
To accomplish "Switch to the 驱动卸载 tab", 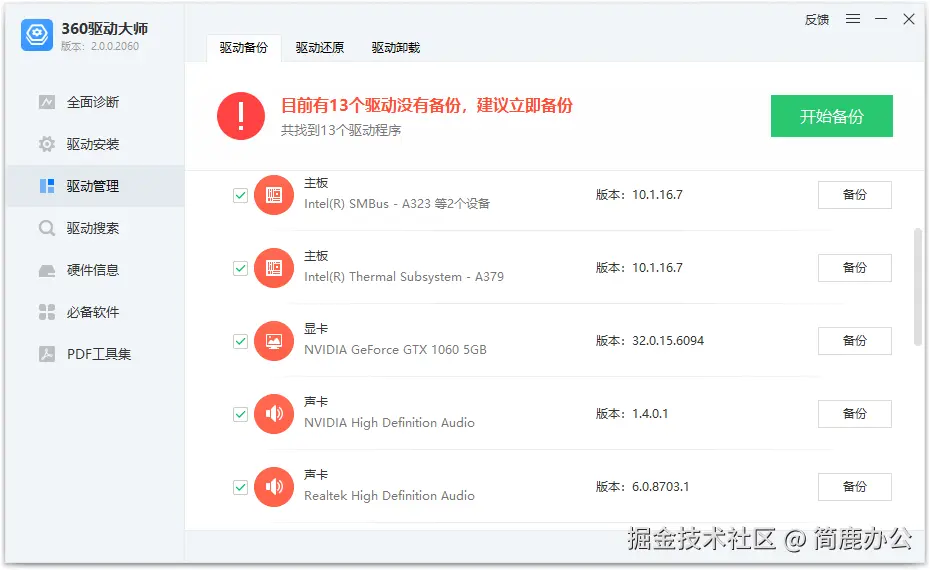I will (x=396, y=48).
